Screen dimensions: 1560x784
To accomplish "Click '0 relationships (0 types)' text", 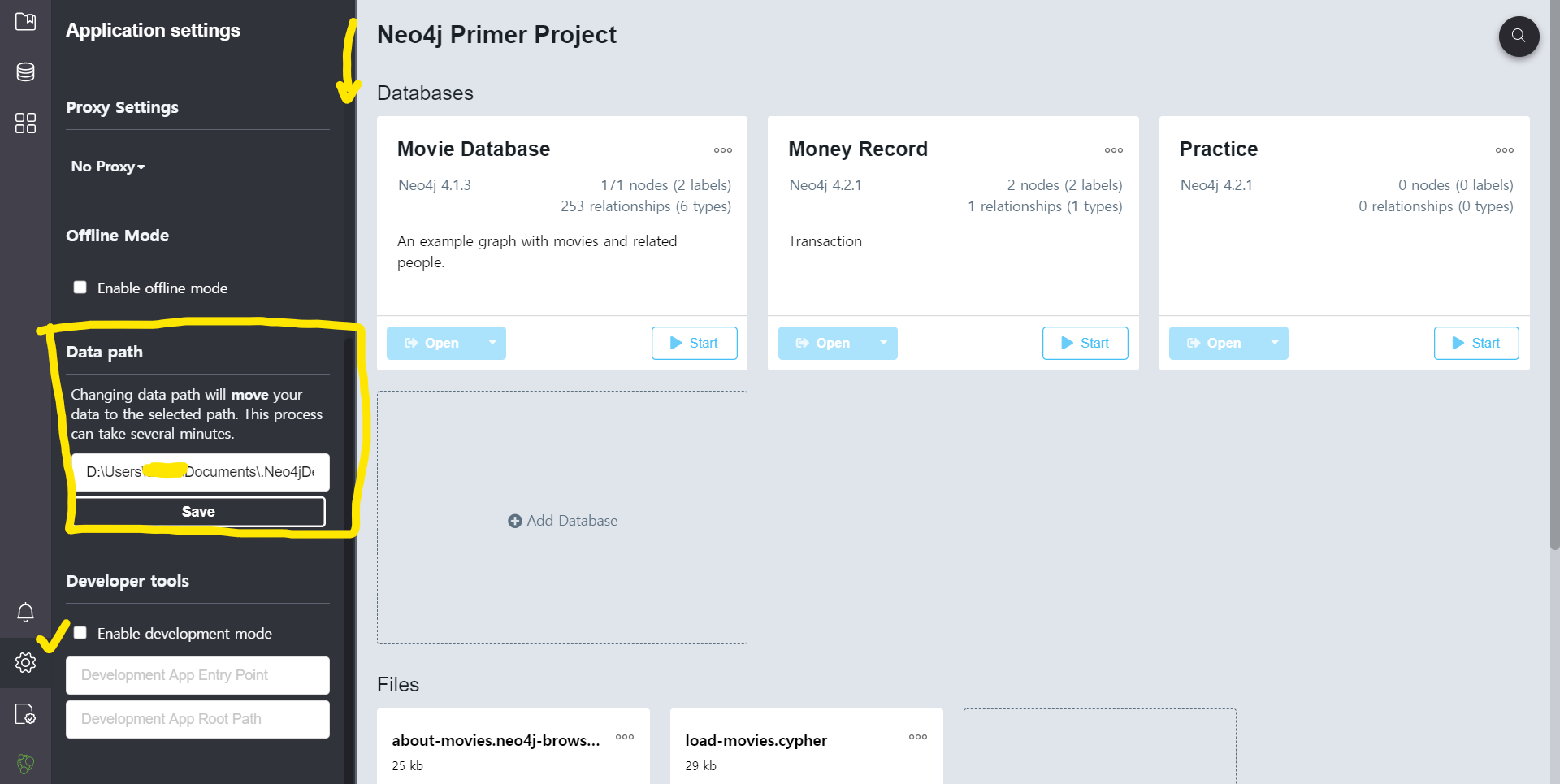I will [1436, 206].
